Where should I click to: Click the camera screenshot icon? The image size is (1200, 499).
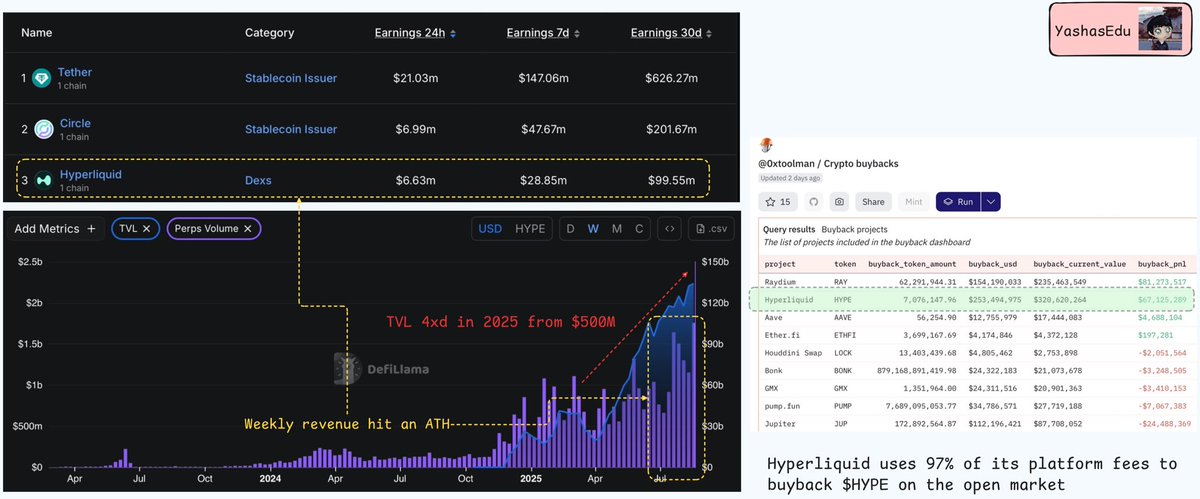(839, 201)
